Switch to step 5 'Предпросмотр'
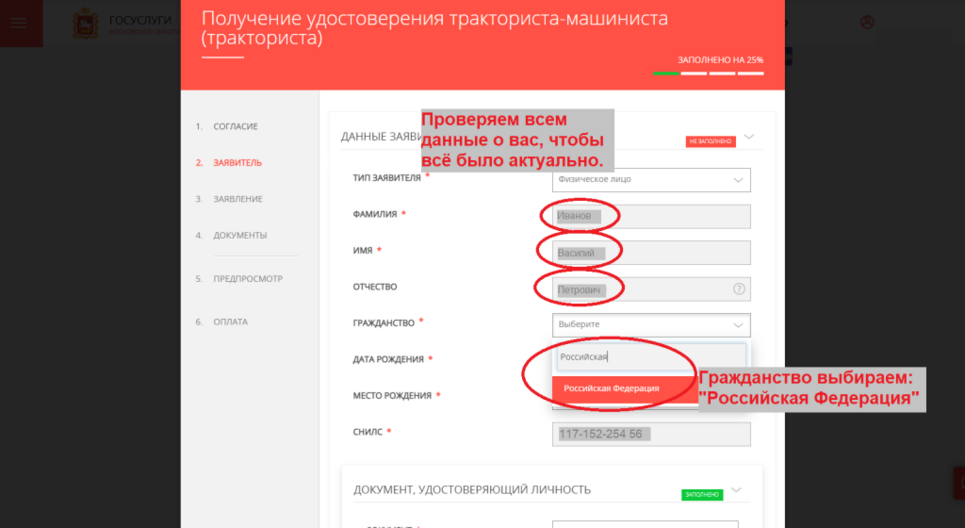 point(248,279)
